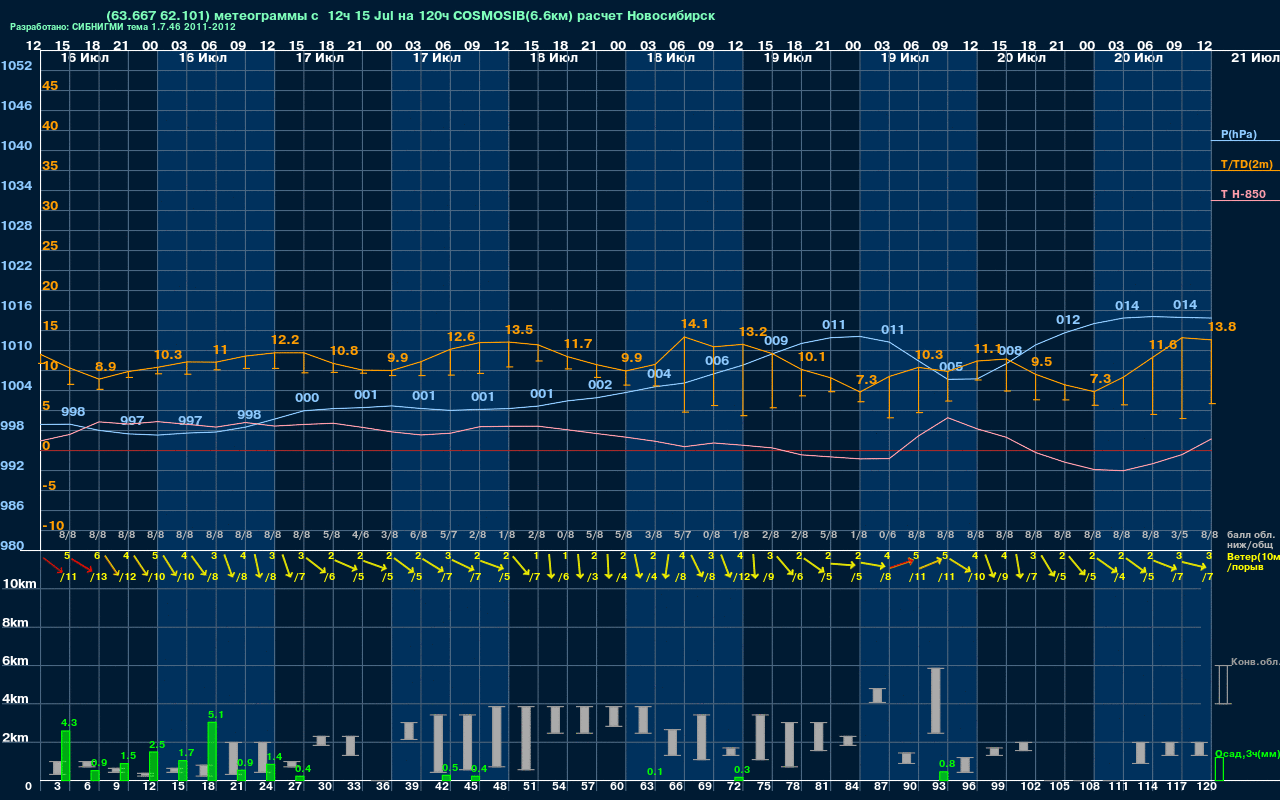Click the Конв.обл. legend label
Image resolution: width=1280 pixels, height=800 pixels.
point(1255,662)
